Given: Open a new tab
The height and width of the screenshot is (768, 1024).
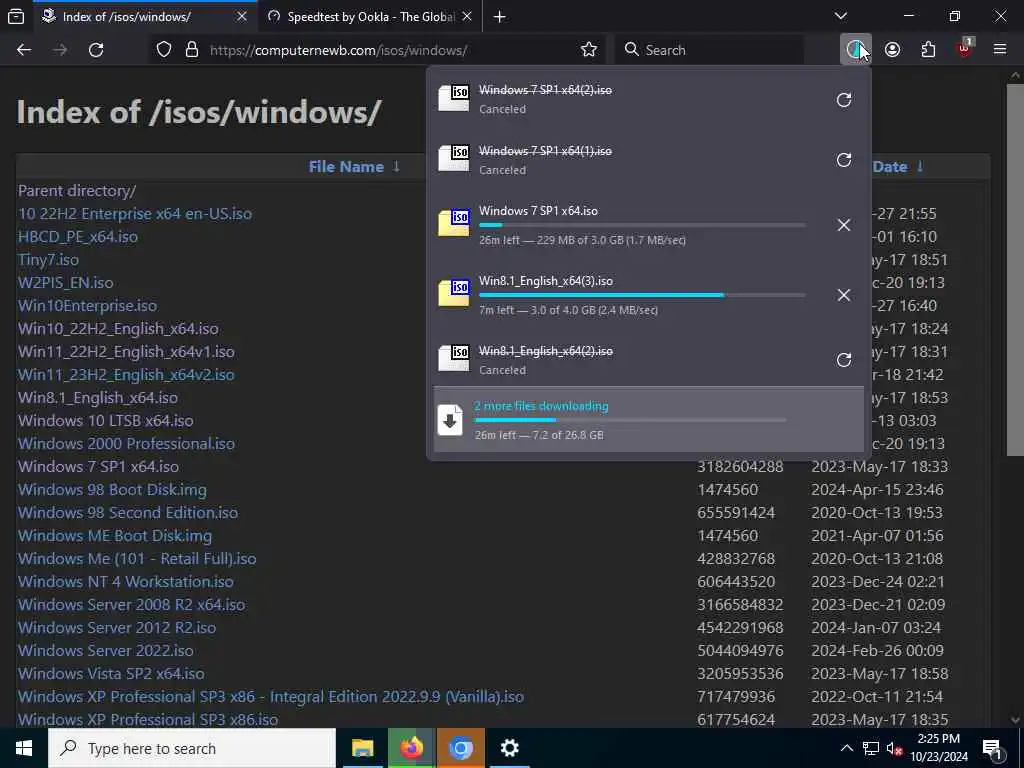Looking at the screenshot, I should [x=500, y=17].
